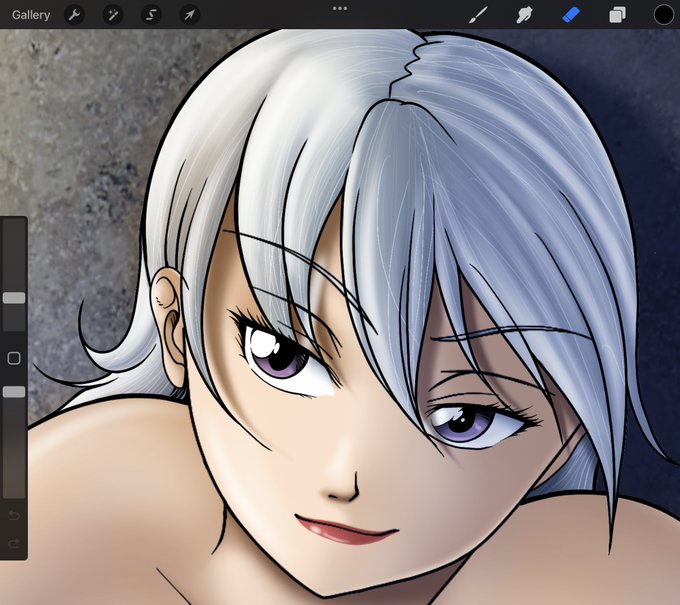Return to the Gallery

(x=31, y=15)
